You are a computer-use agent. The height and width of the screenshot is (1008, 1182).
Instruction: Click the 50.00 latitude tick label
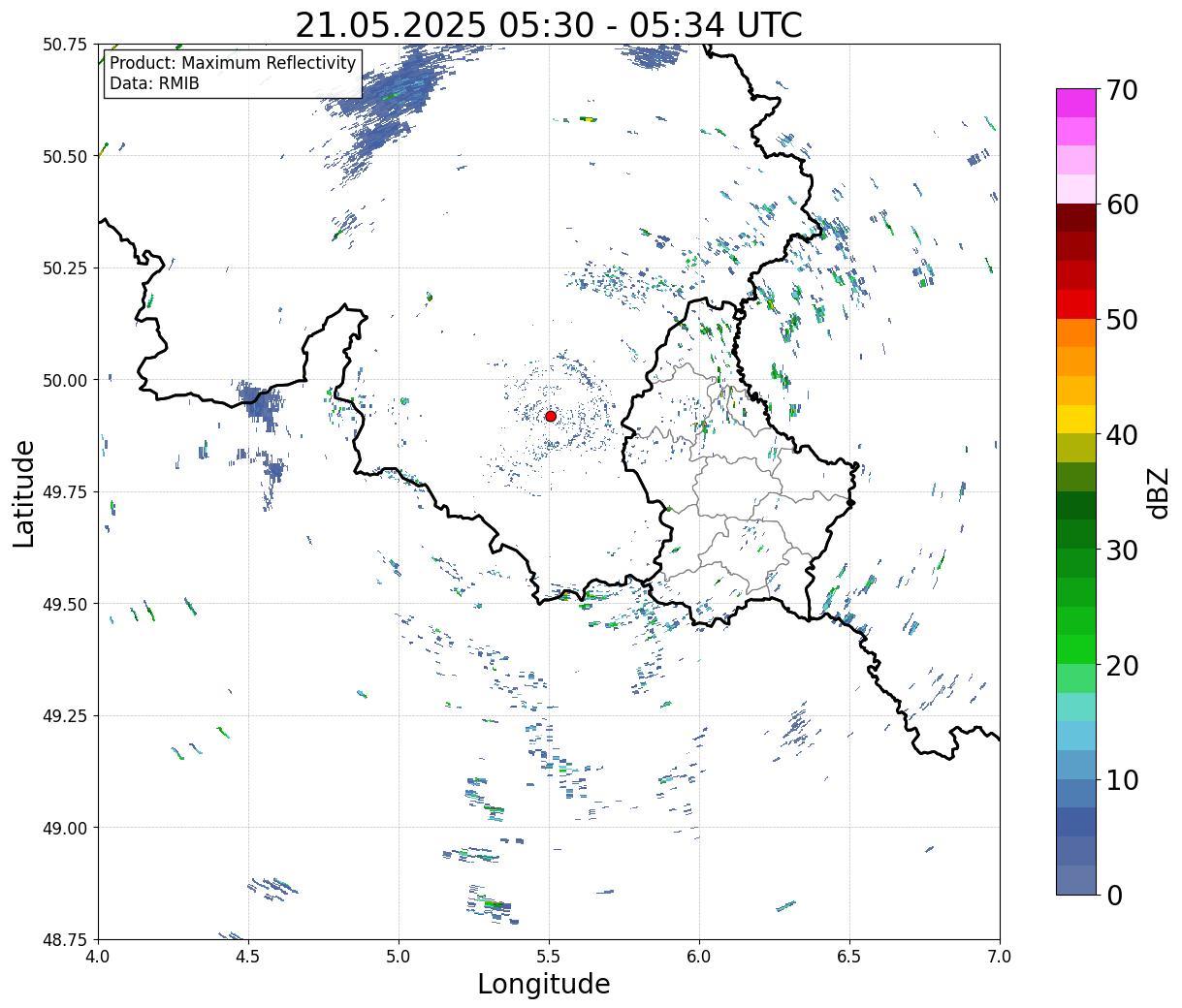point(65,380)
